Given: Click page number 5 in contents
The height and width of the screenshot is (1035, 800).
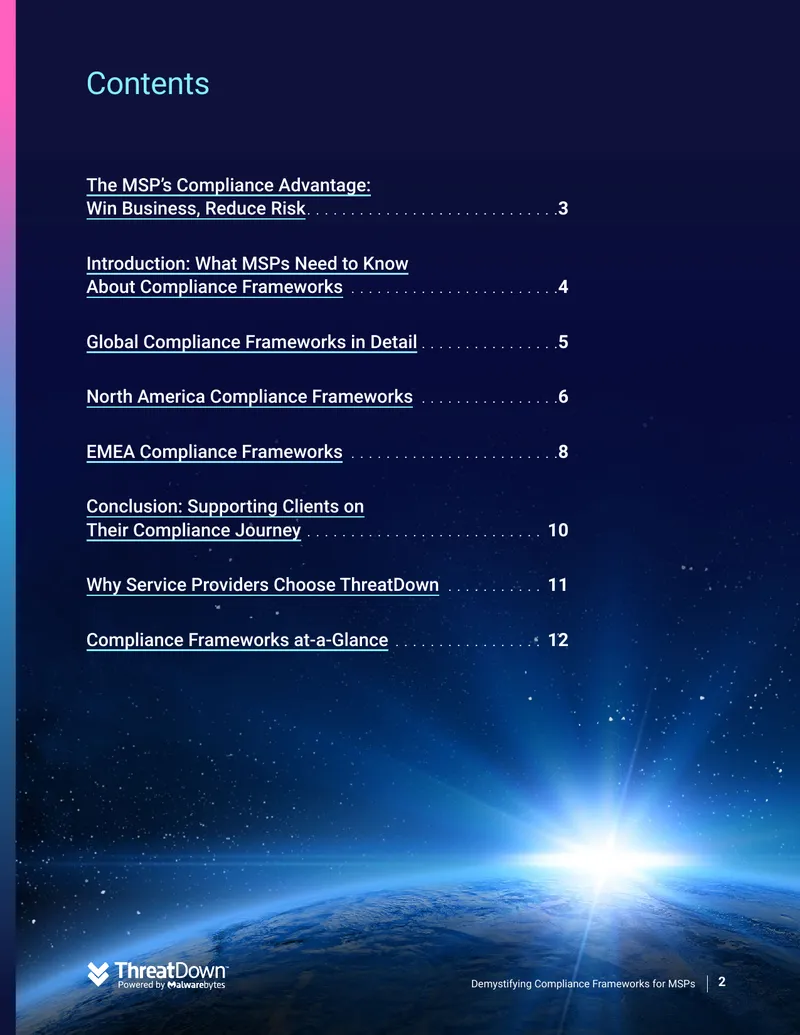Looking at the screenshot, I should [563, 342].
